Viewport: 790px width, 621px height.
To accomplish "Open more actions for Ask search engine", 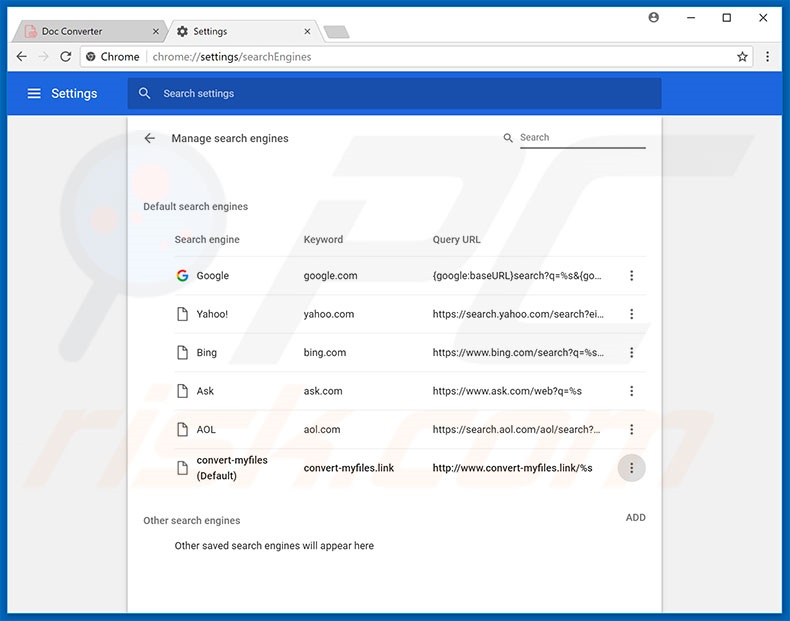I will [631, 391].
